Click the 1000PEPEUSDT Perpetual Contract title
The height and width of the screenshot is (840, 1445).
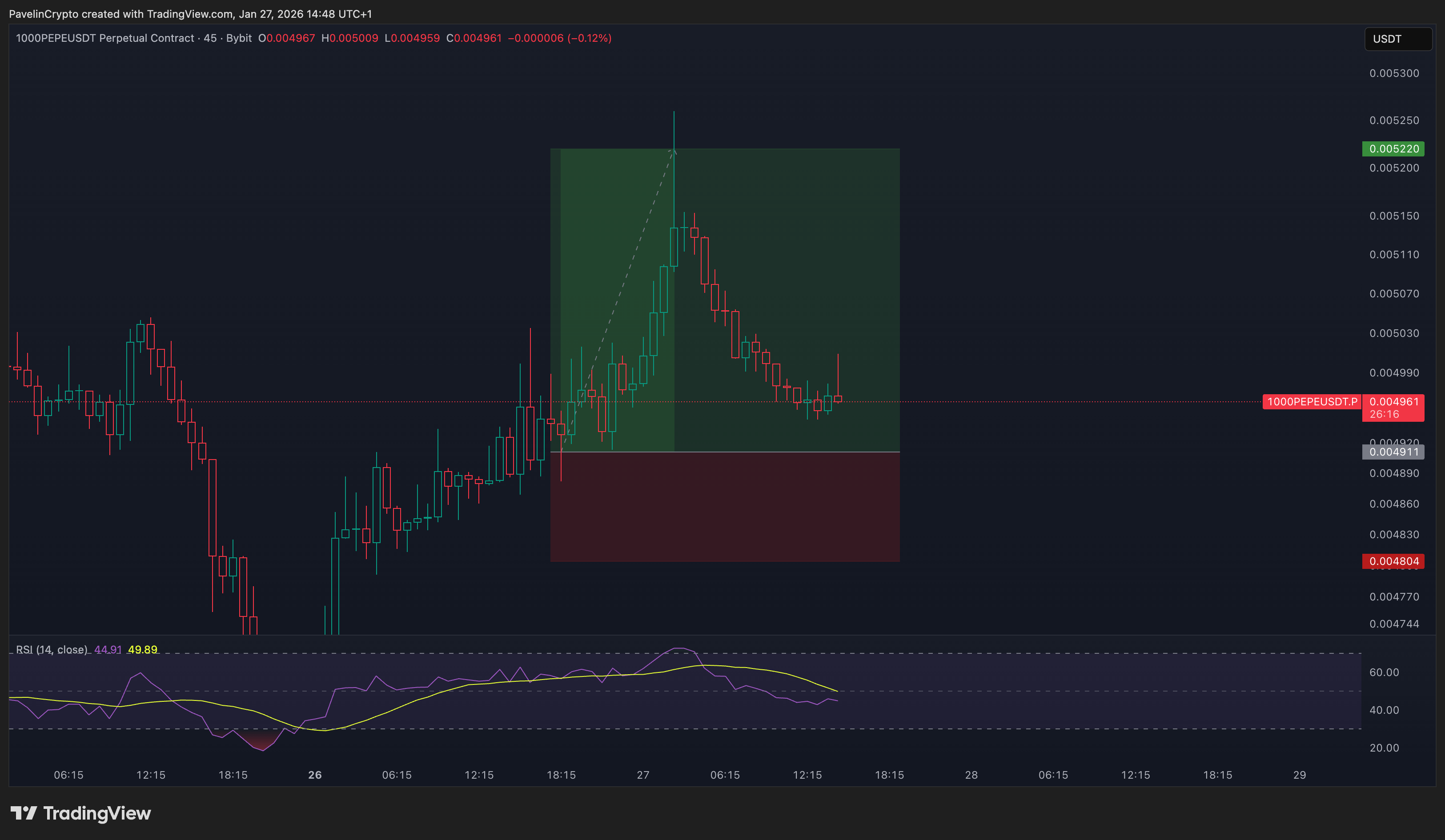(105, 38)
